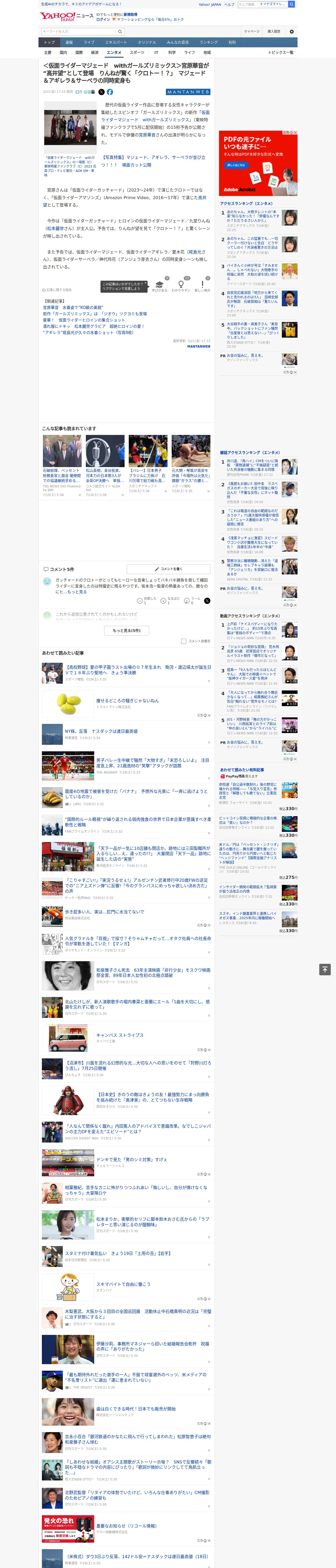Open the 有料 tab

[x=232, y=43]
